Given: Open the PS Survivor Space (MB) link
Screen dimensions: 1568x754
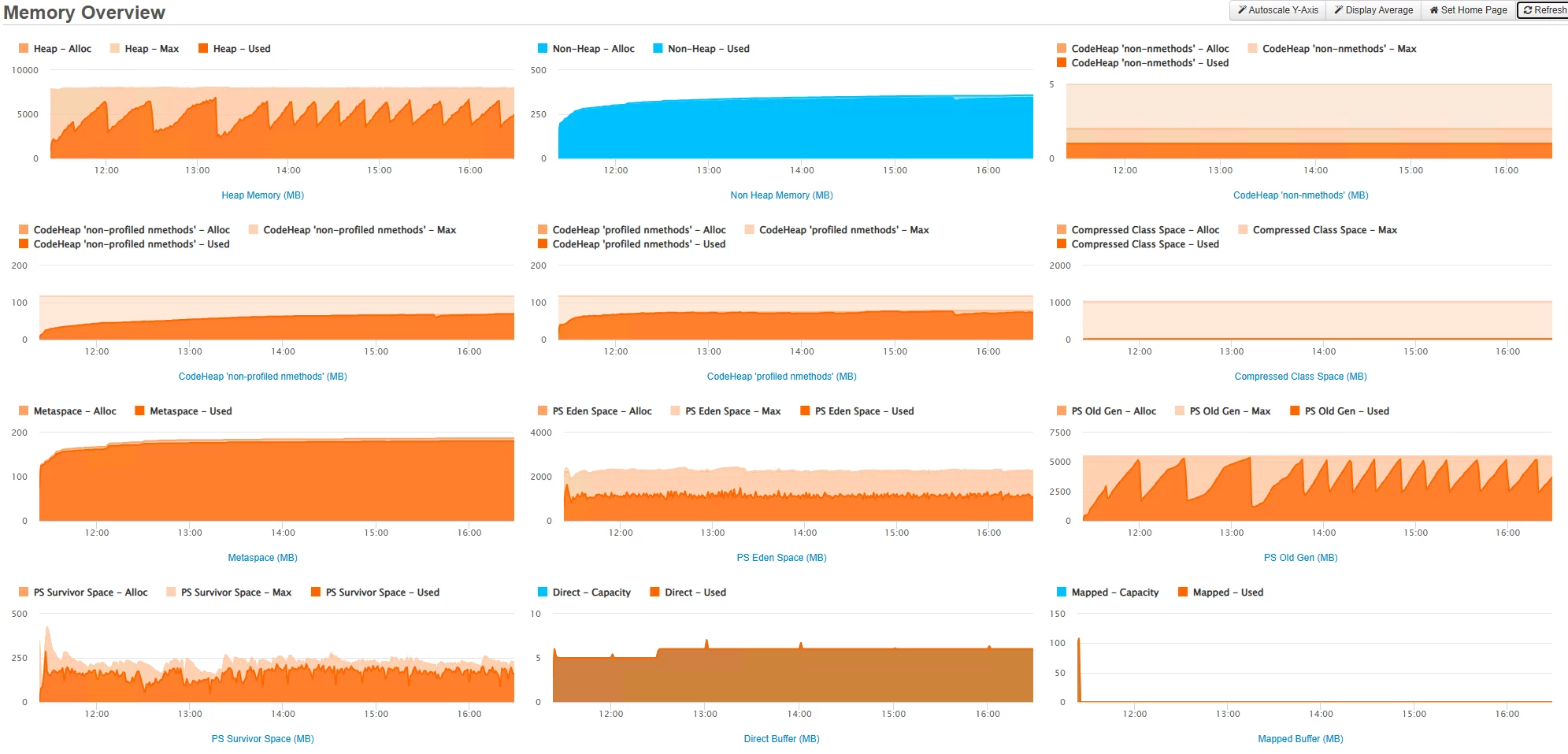Looking at the screenshot, I should coord(262,739).
